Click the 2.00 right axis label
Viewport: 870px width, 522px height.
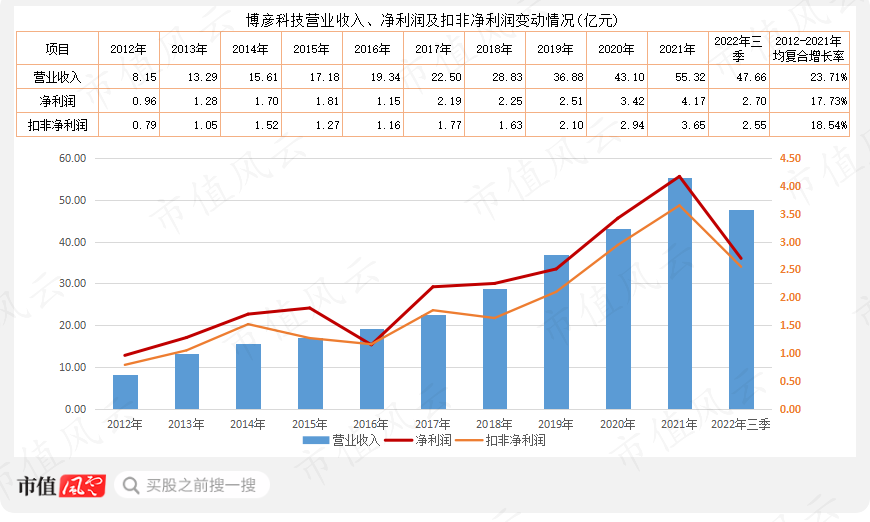click(790, 297)
